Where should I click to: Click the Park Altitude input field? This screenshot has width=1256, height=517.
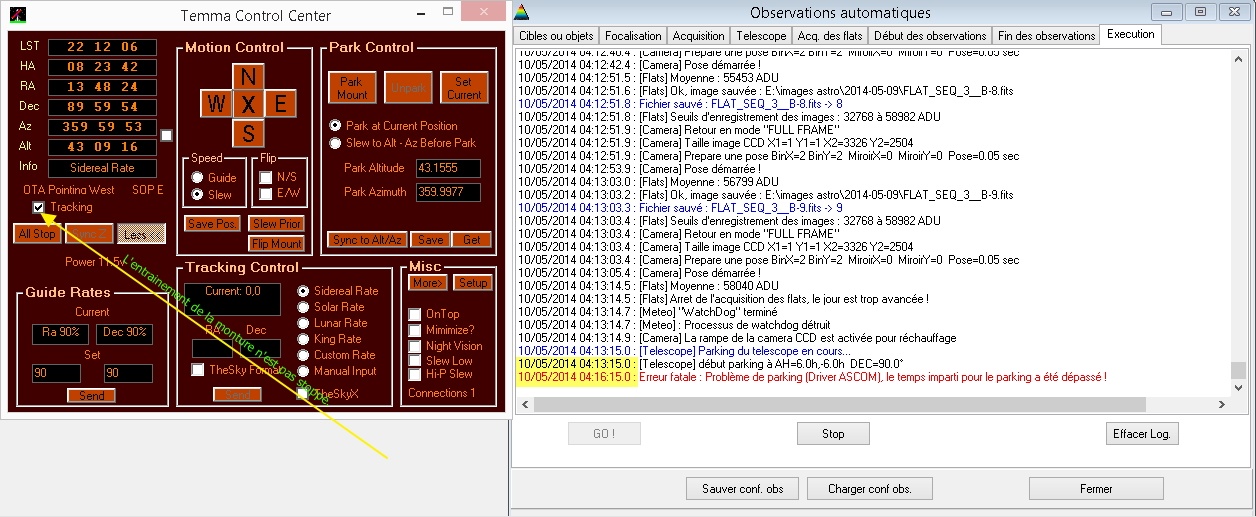point(448,168)
